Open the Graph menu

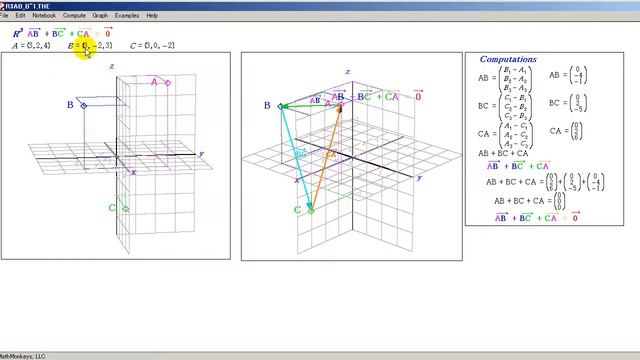coord(100,16)
